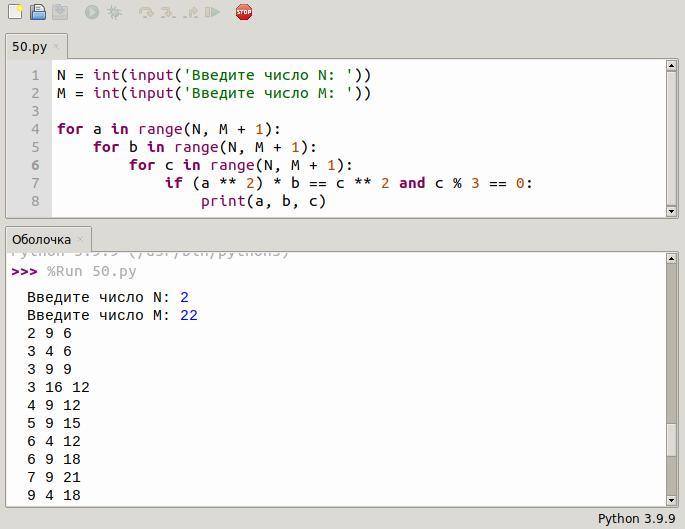Run the current script with green play icon

pos(92,13)
